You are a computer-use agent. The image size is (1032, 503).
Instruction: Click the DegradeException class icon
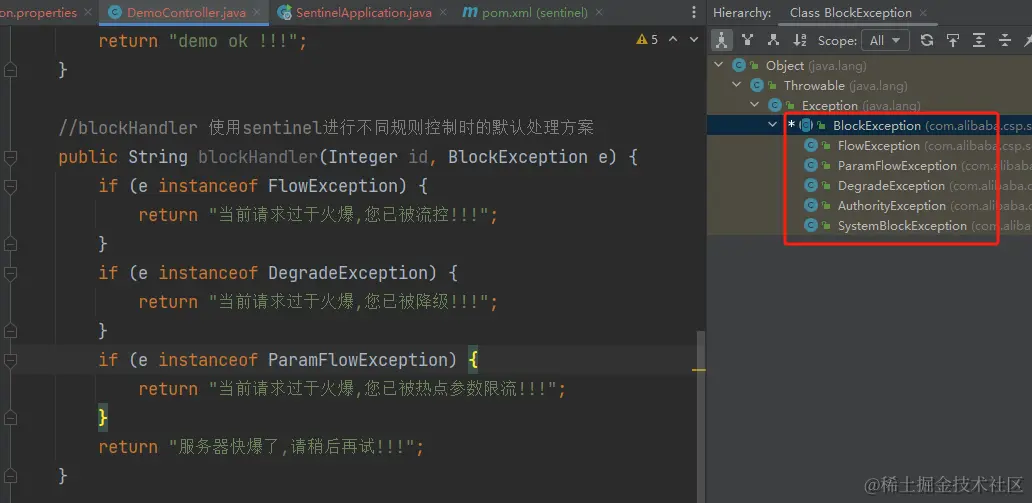(811, 186)
